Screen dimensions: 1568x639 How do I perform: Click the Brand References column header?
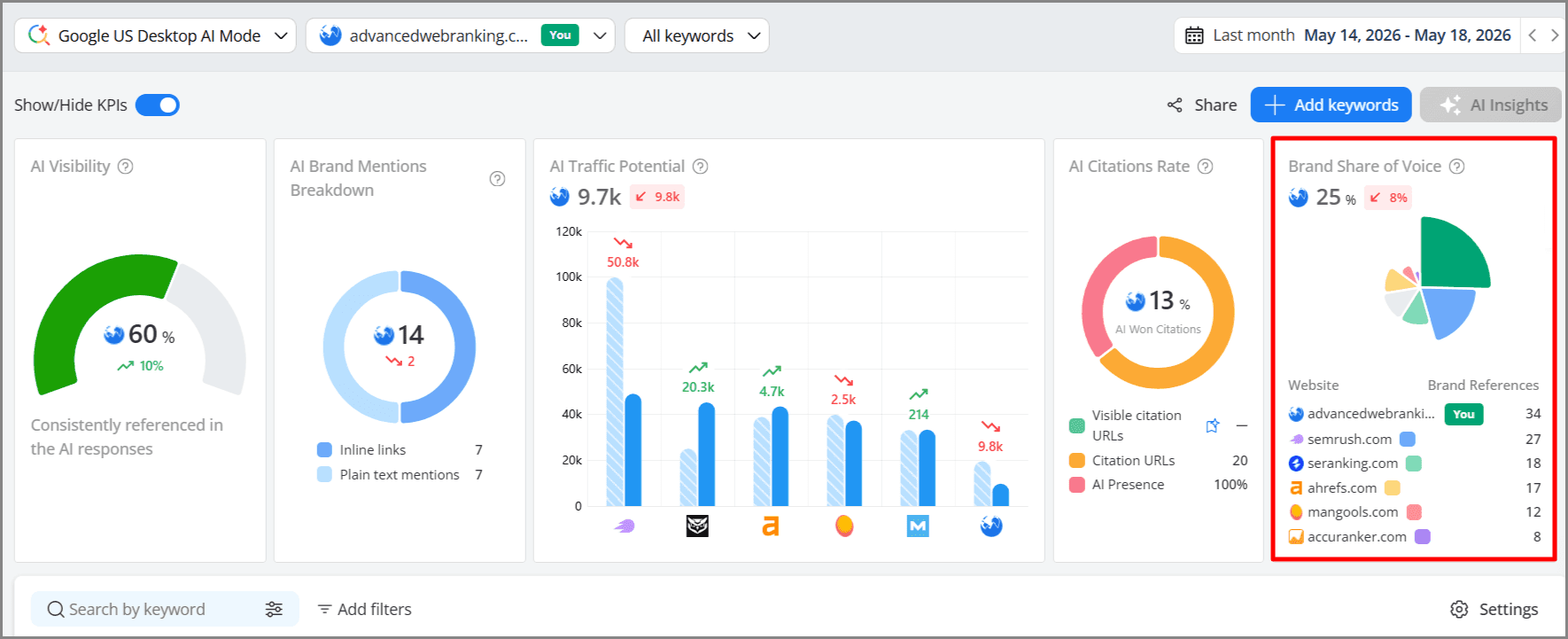[x=1483, y=386]
